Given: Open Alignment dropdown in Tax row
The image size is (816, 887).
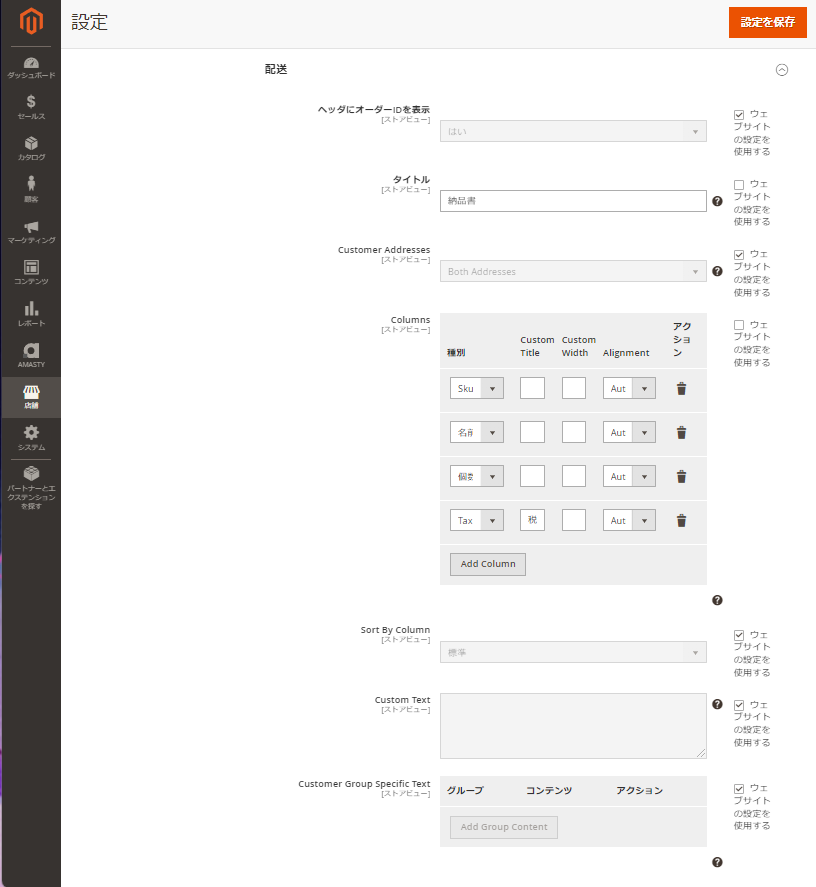Looking at the screenshot, I should tap(629, 520).
